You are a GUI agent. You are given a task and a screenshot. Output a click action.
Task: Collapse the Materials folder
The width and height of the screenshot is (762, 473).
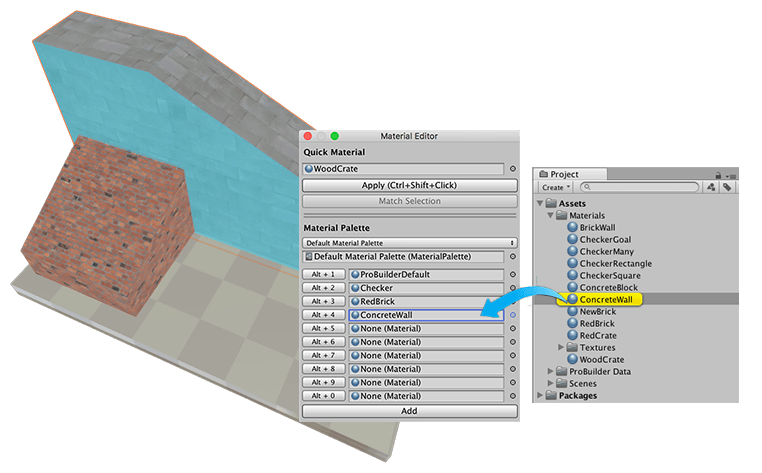[x=550, y=215]
